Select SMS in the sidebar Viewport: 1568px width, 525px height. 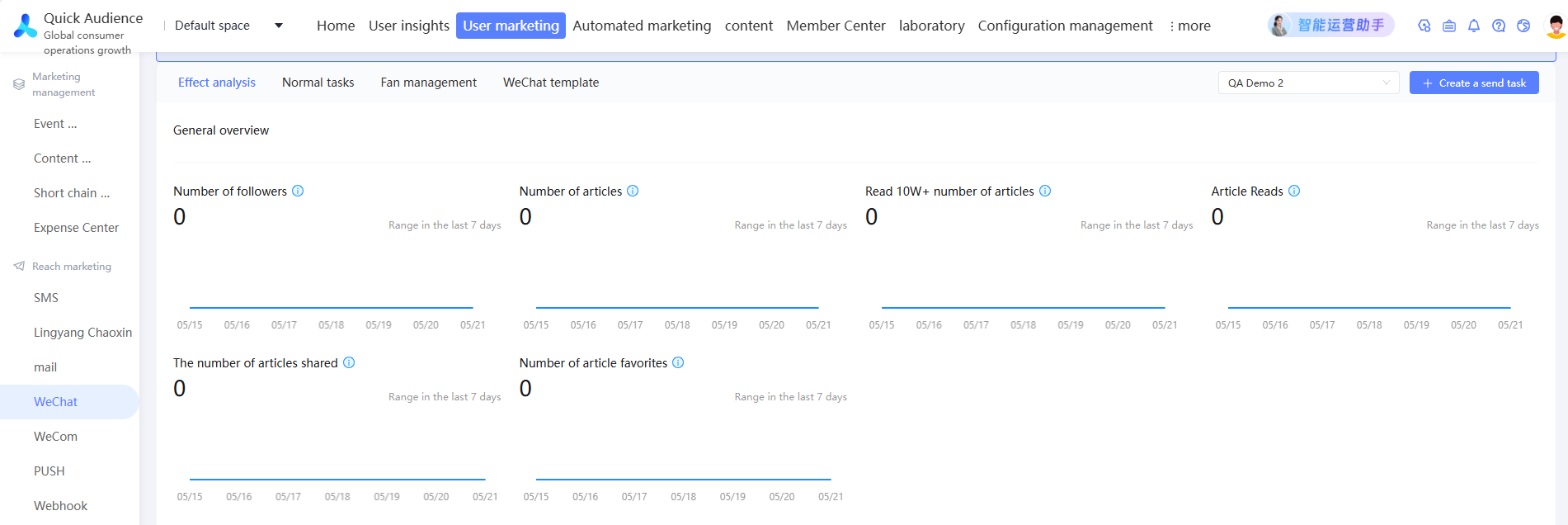(46, 298)
